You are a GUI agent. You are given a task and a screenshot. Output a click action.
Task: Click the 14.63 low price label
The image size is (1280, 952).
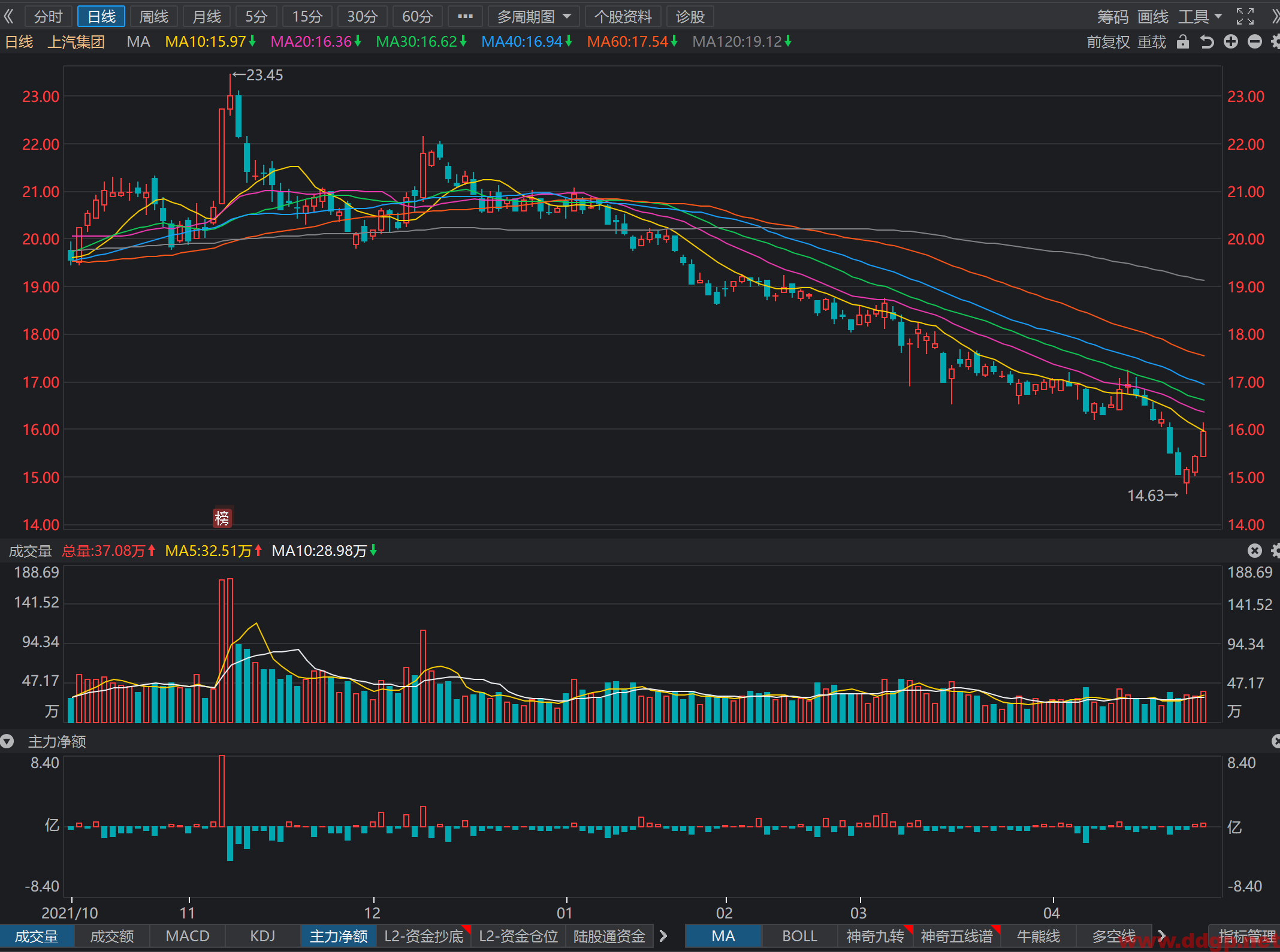[1145, 495]
